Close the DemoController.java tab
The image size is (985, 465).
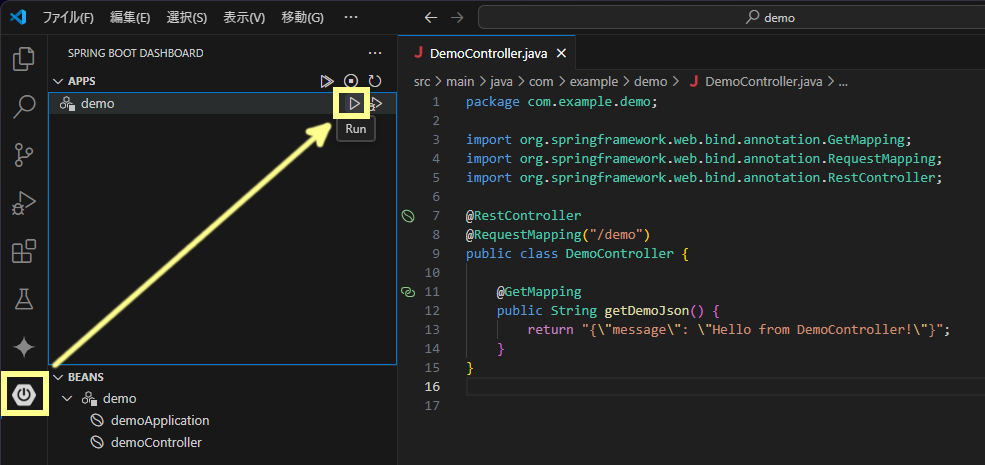(x=562, y=53)
